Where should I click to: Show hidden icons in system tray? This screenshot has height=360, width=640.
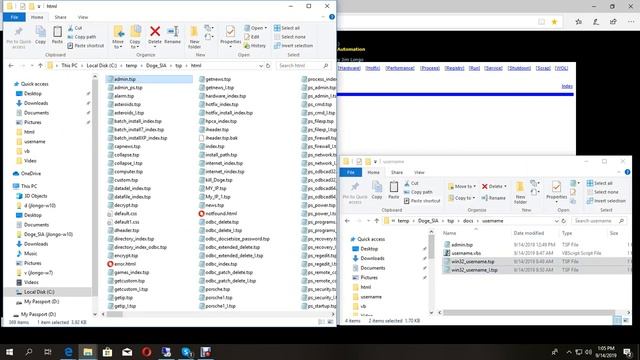569,351
